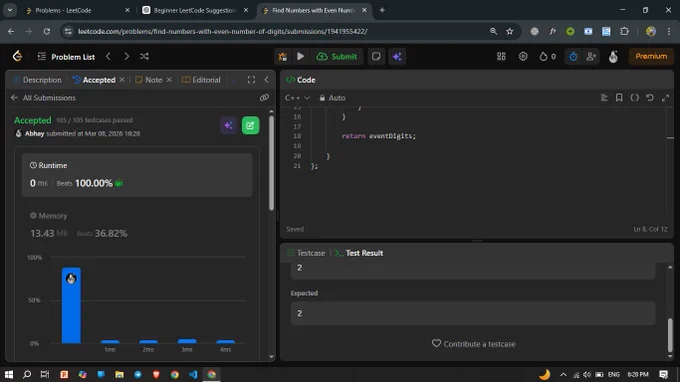Viewport: 680px width, 382px height.
Task: Open invite collaborator icon
Action: [x=591, y=56]
